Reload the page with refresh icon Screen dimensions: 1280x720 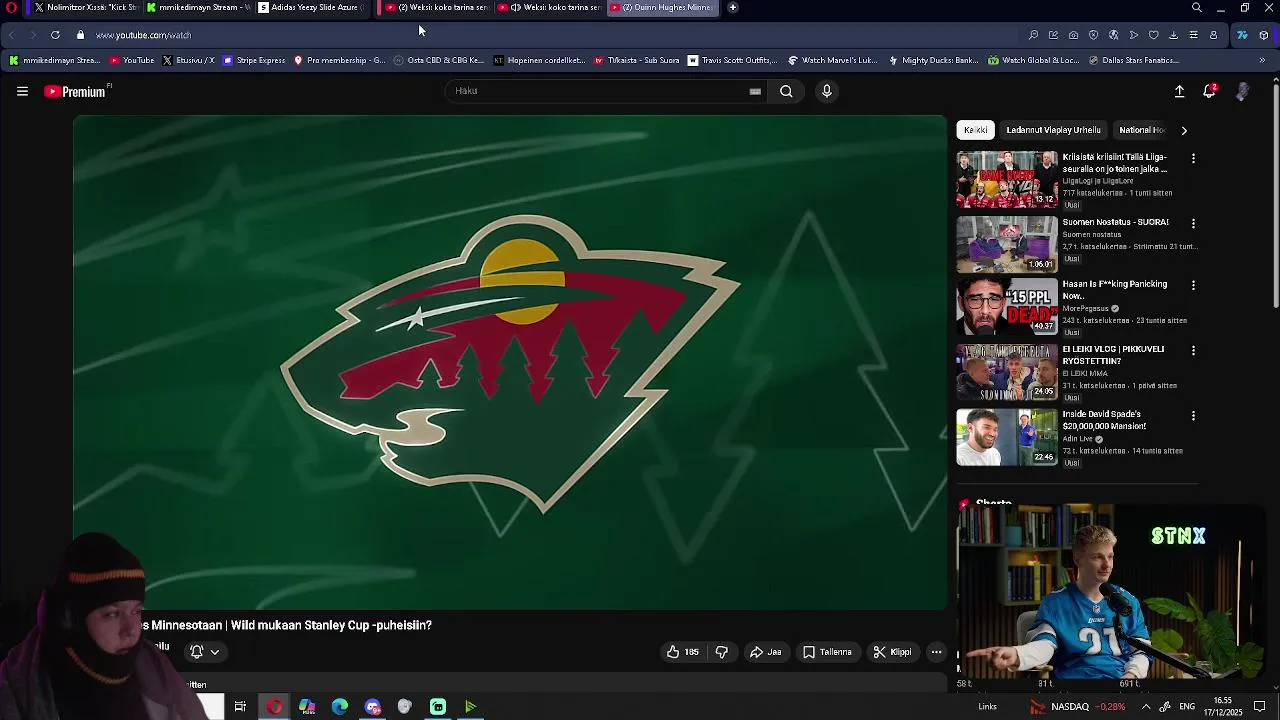pos(55,35)
